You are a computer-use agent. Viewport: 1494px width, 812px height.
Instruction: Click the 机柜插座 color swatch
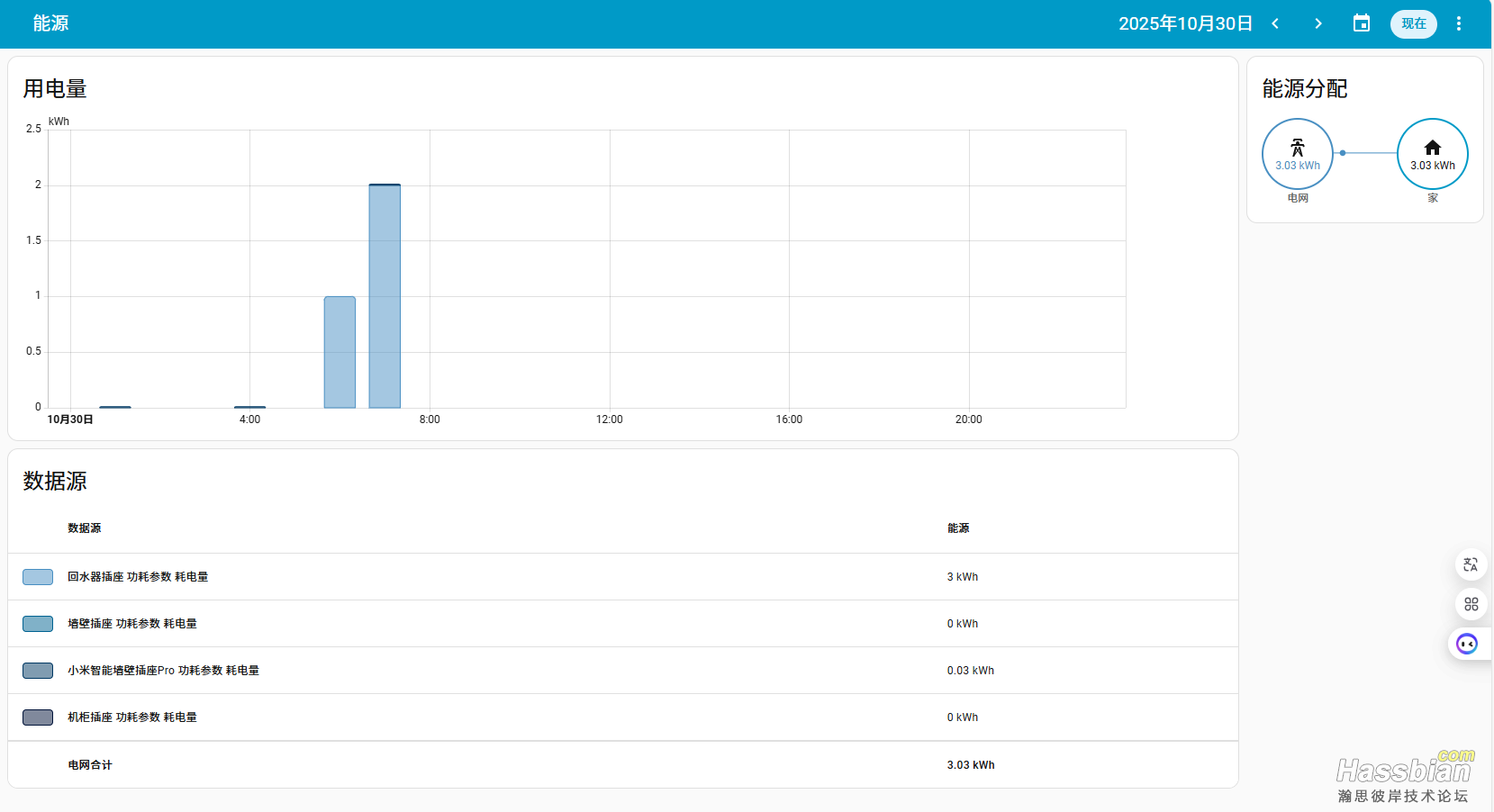38,717
